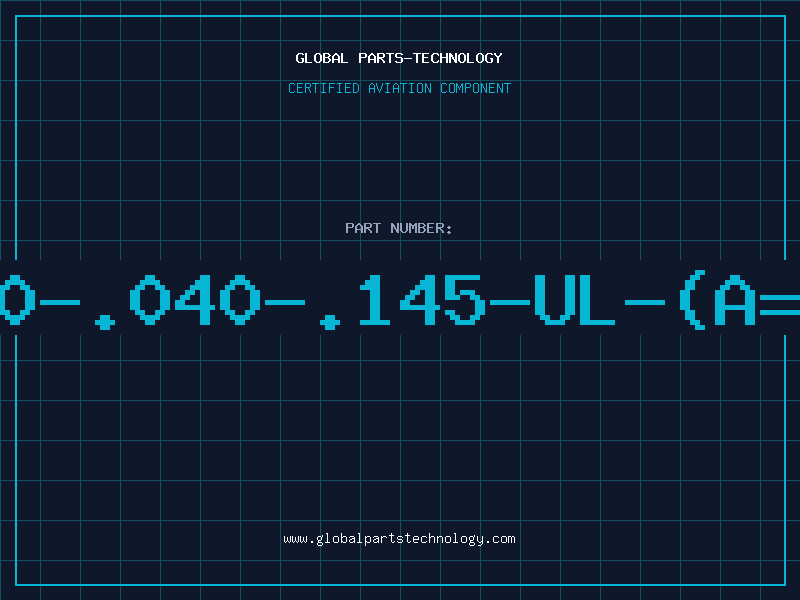Select the .040 segment of the part number
The width and height of the screenshot is (800, 600).
(178, 301)
